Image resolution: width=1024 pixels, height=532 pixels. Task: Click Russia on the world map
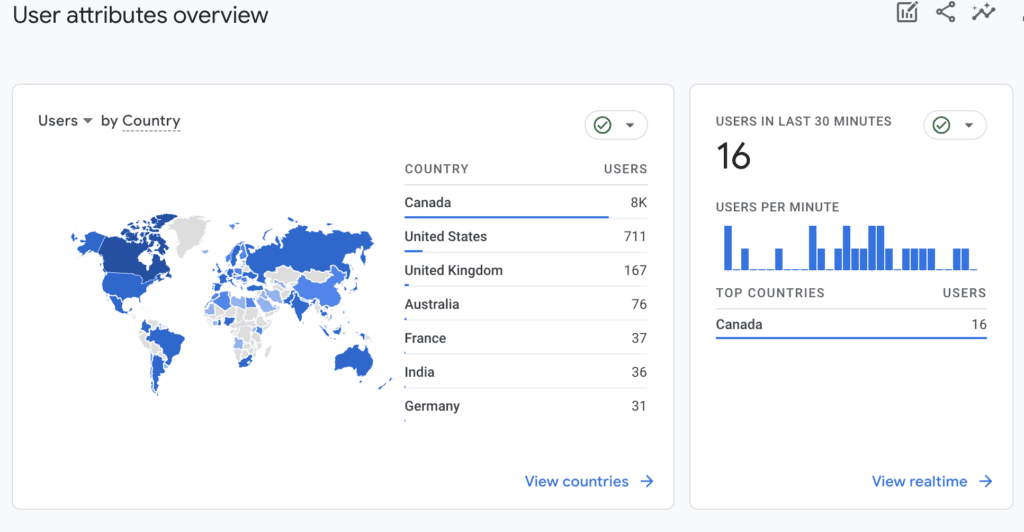point(307,250)
